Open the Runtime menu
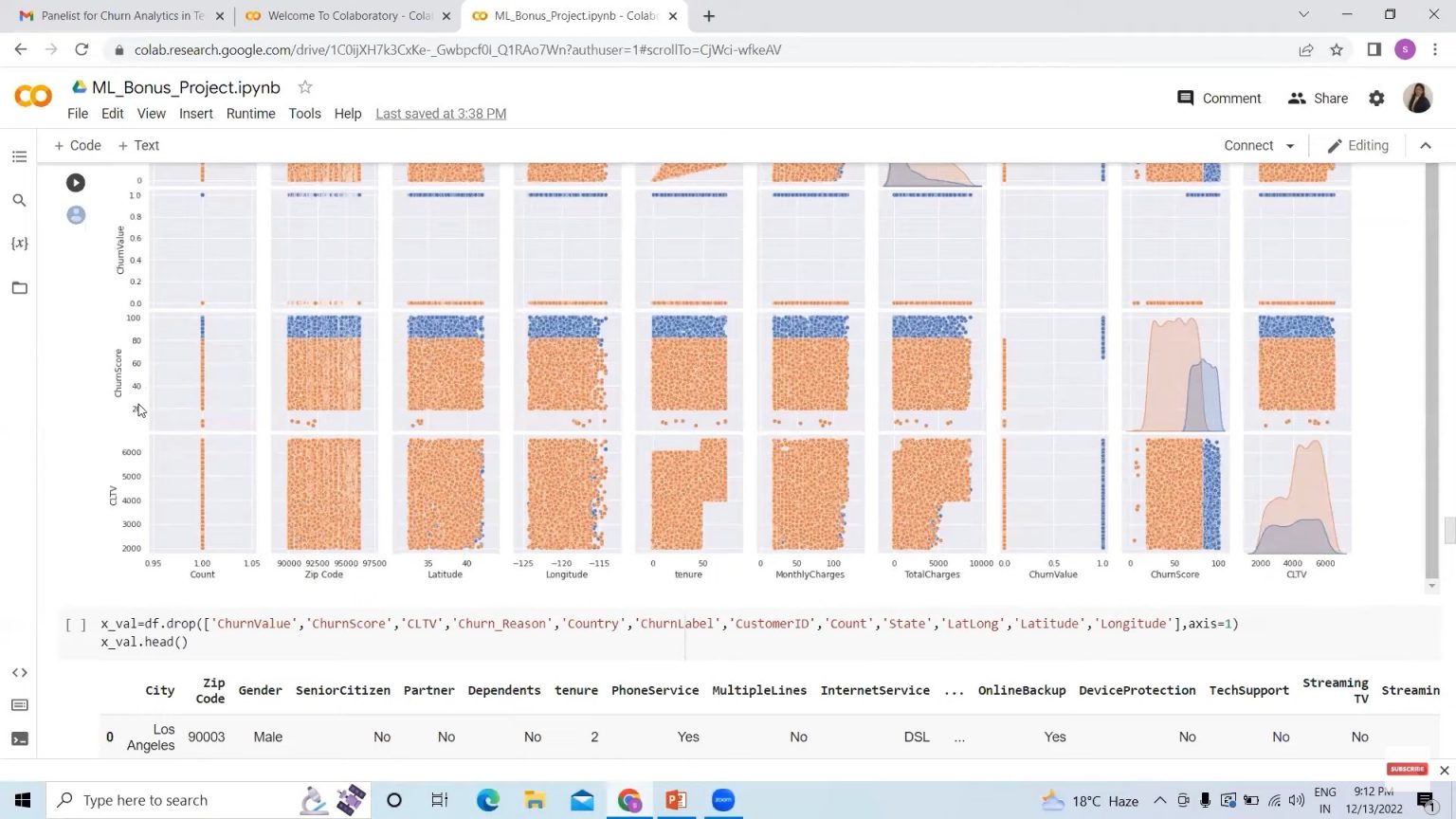The width and height of the screenshot is (1456, 819). click(250, 113)
